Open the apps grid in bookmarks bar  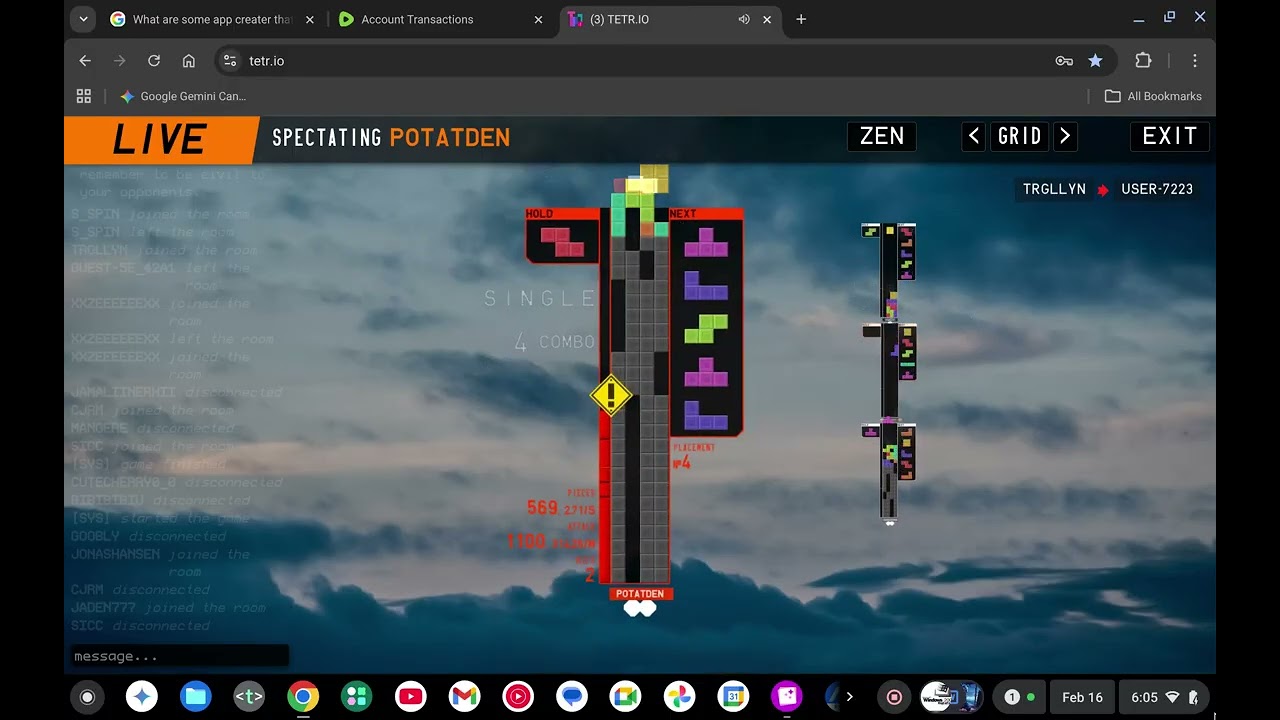(x=84, y=96)
